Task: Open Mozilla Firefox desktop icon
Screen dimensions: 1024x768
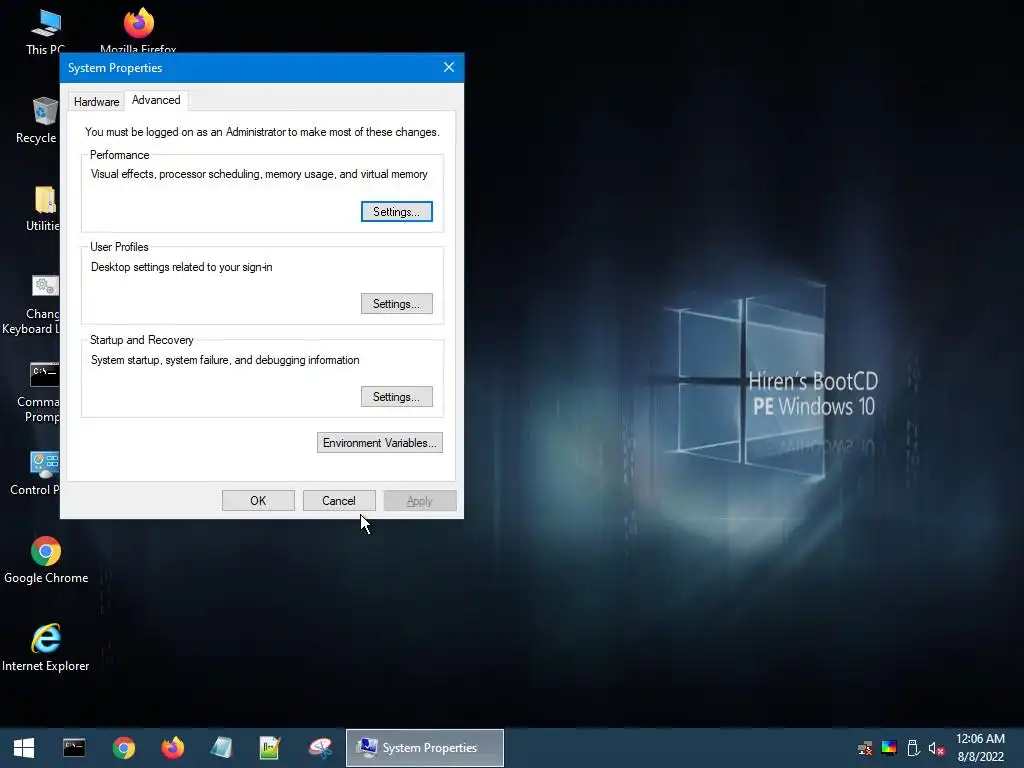Action: pos(138,31)
